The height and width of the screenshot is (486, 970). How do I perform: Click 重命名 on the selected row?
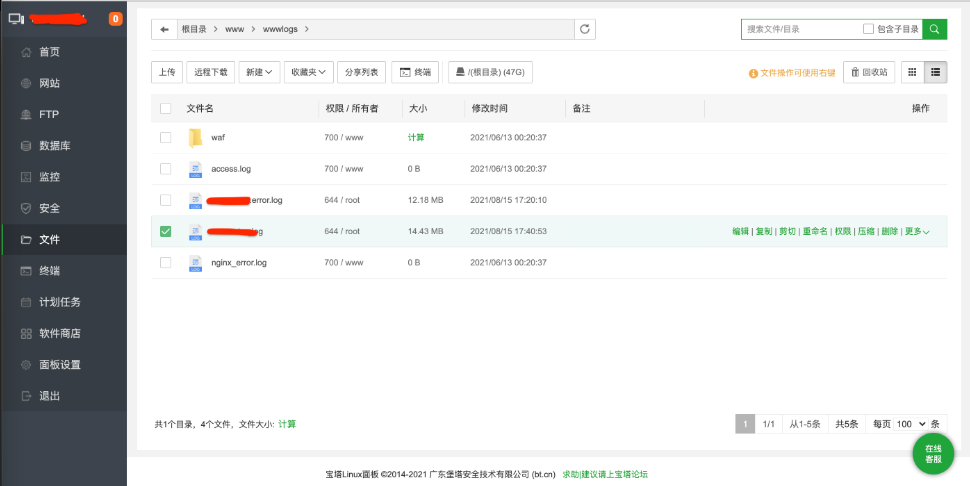(815, 231)
